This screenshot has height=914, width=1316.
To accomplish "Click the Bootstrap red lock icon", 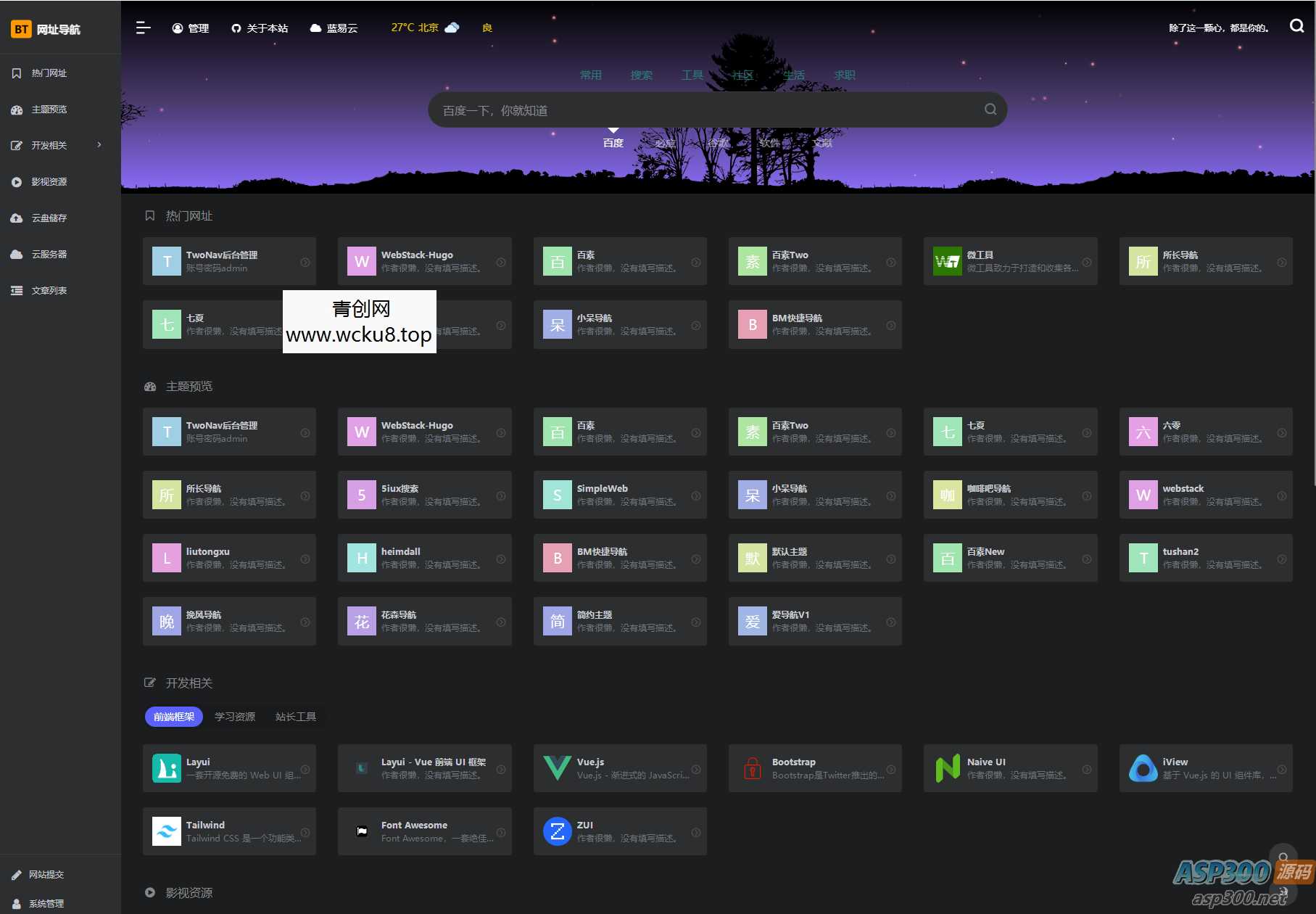I will pos(752,767).
